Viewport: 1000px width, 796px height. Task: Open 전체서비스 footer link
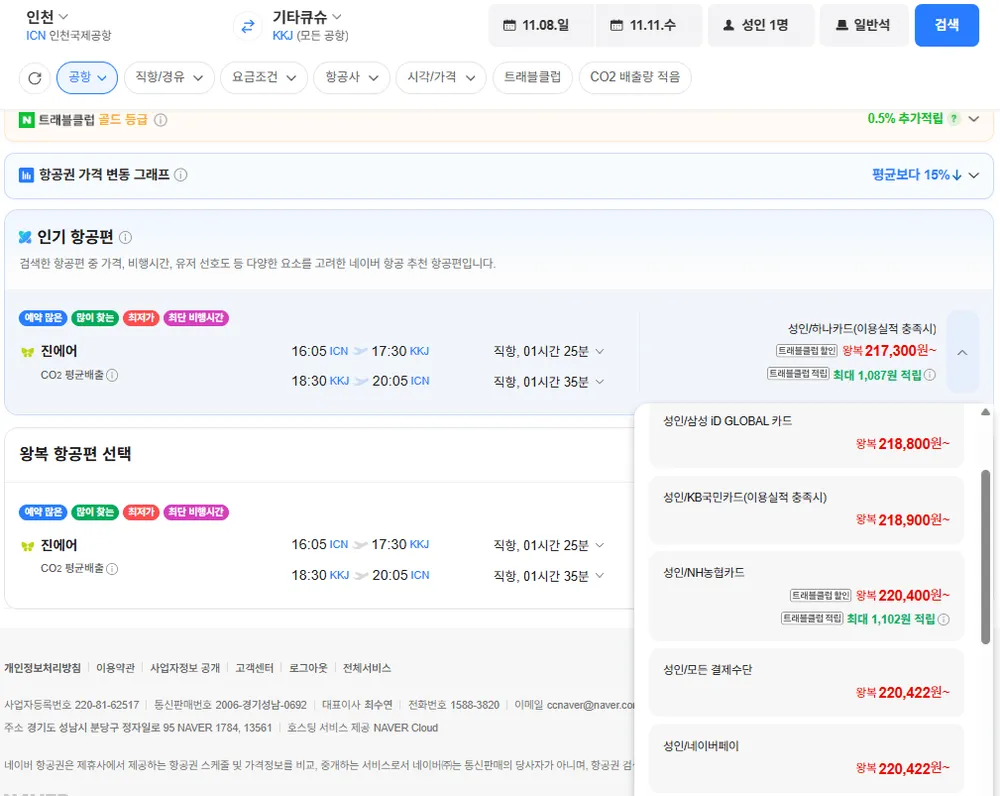pos(367,668)
